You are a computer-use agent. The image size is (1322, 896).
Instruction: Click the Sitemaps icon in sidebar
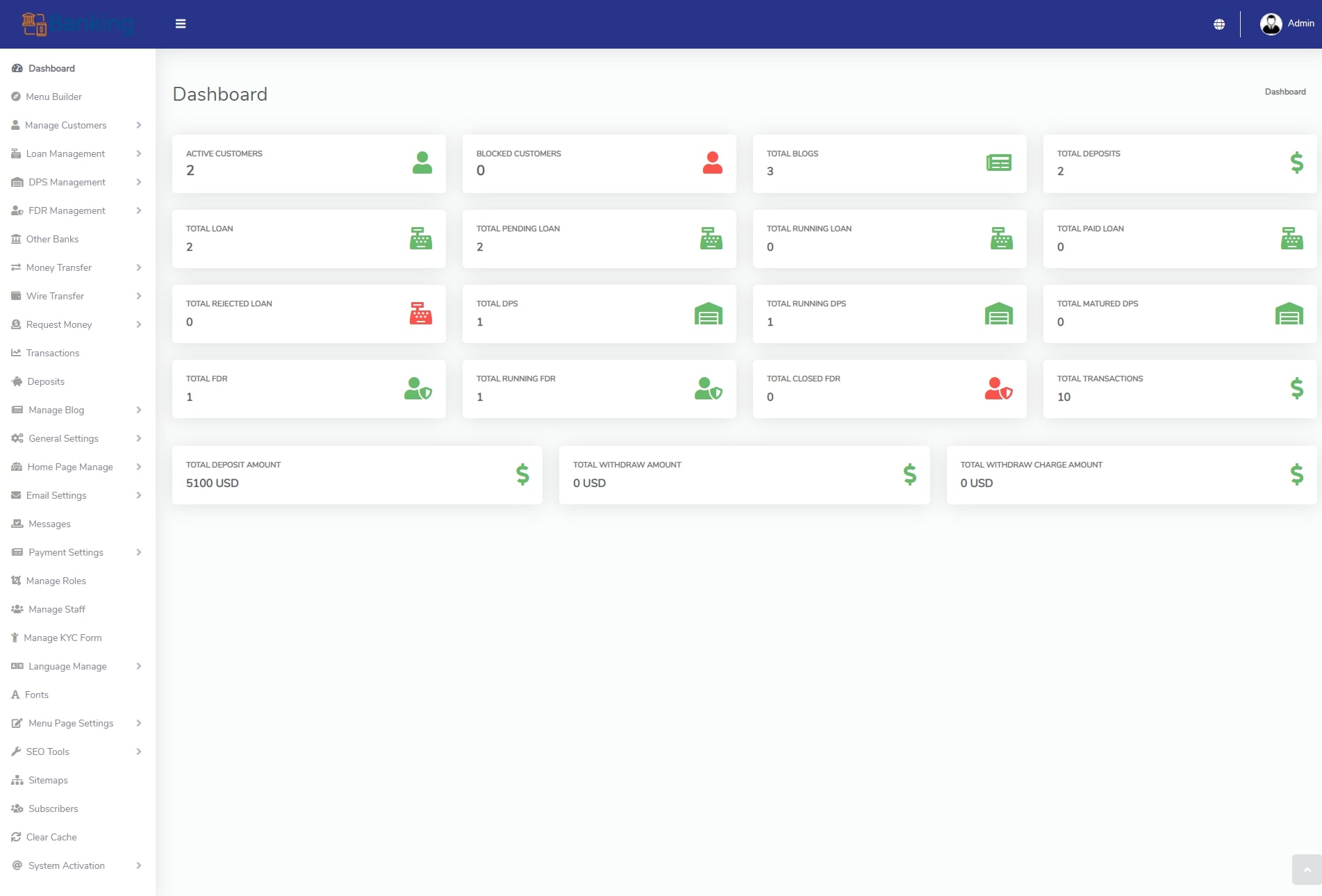[15, 780]
